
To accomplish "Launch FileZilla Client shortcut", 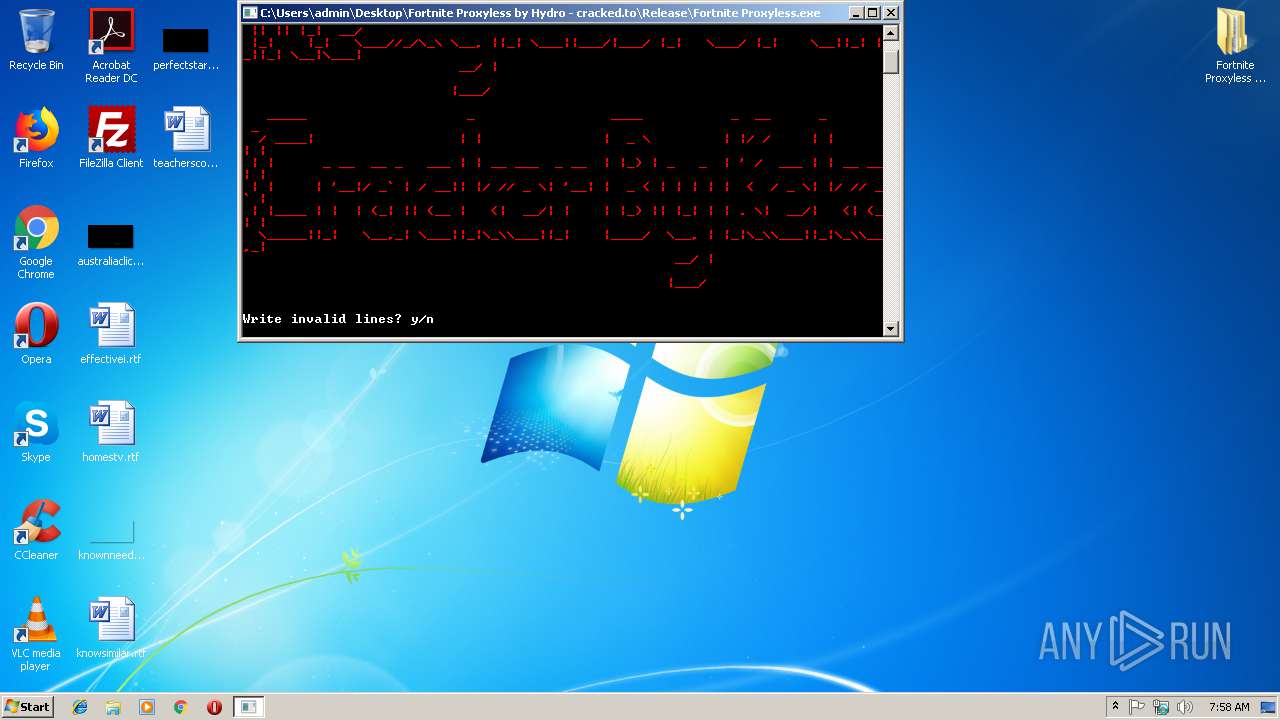I will [x=111, y=138].
